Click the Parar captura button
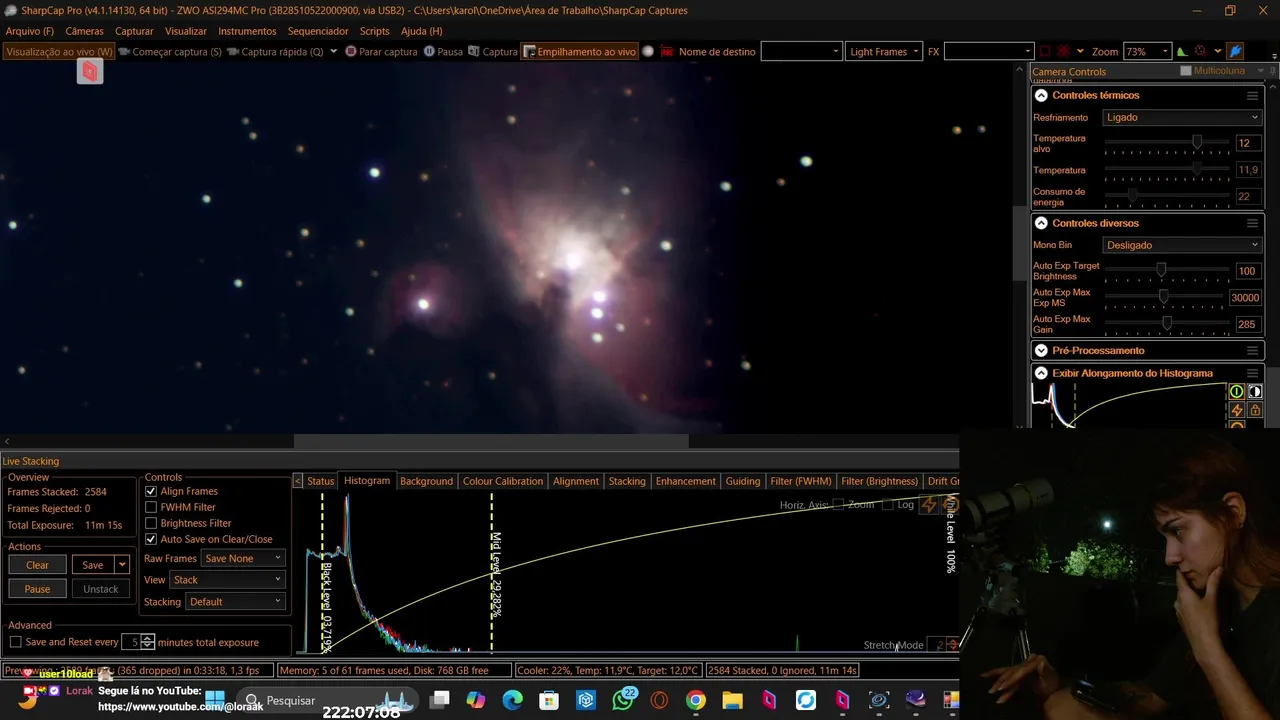Image resolution: width=1280 pixels, height=720 pixels. click(381, 52)
